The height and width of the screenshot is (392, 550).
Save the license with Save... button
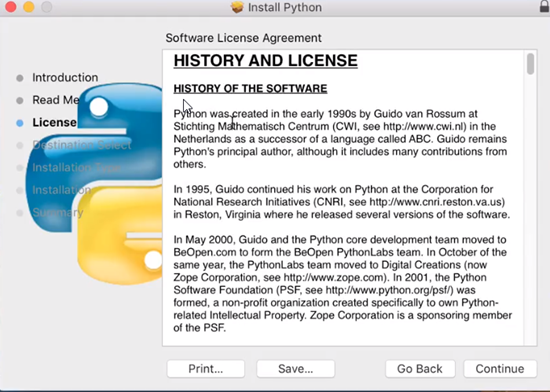(x=295, y=369)
